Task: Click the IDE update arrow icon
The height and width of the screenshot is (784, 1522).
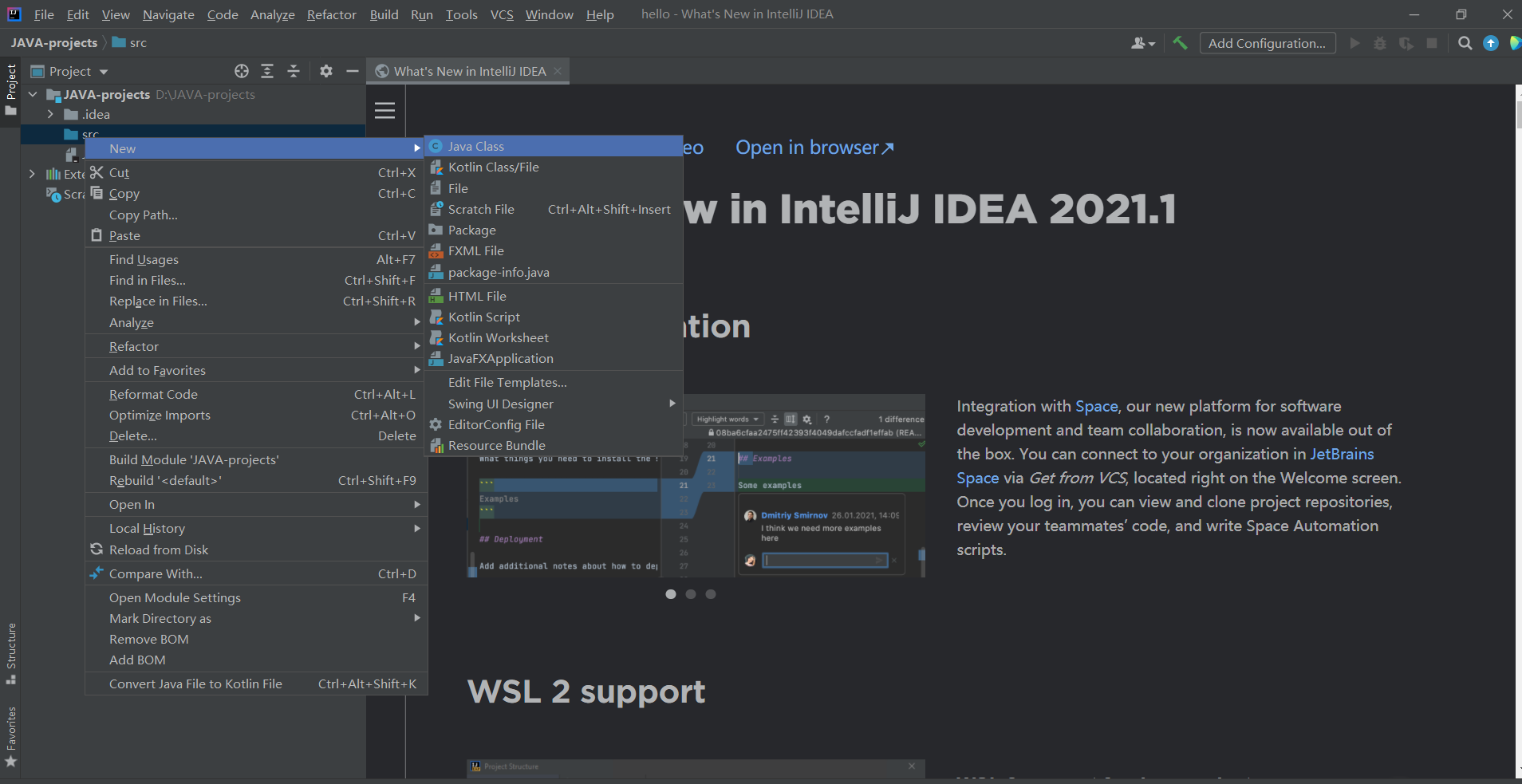Action: [x=1490, y=43]
